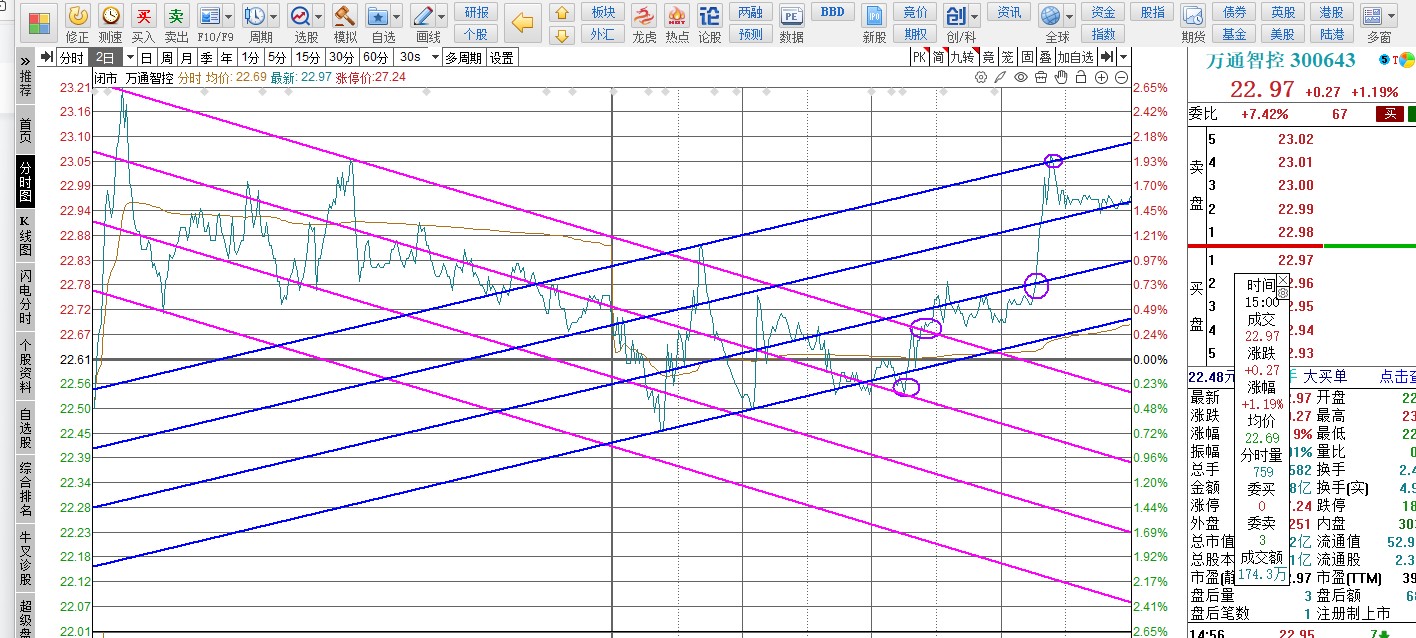
Task: Click the 加自选 add to watchlist button
Action: [1076, 57]
